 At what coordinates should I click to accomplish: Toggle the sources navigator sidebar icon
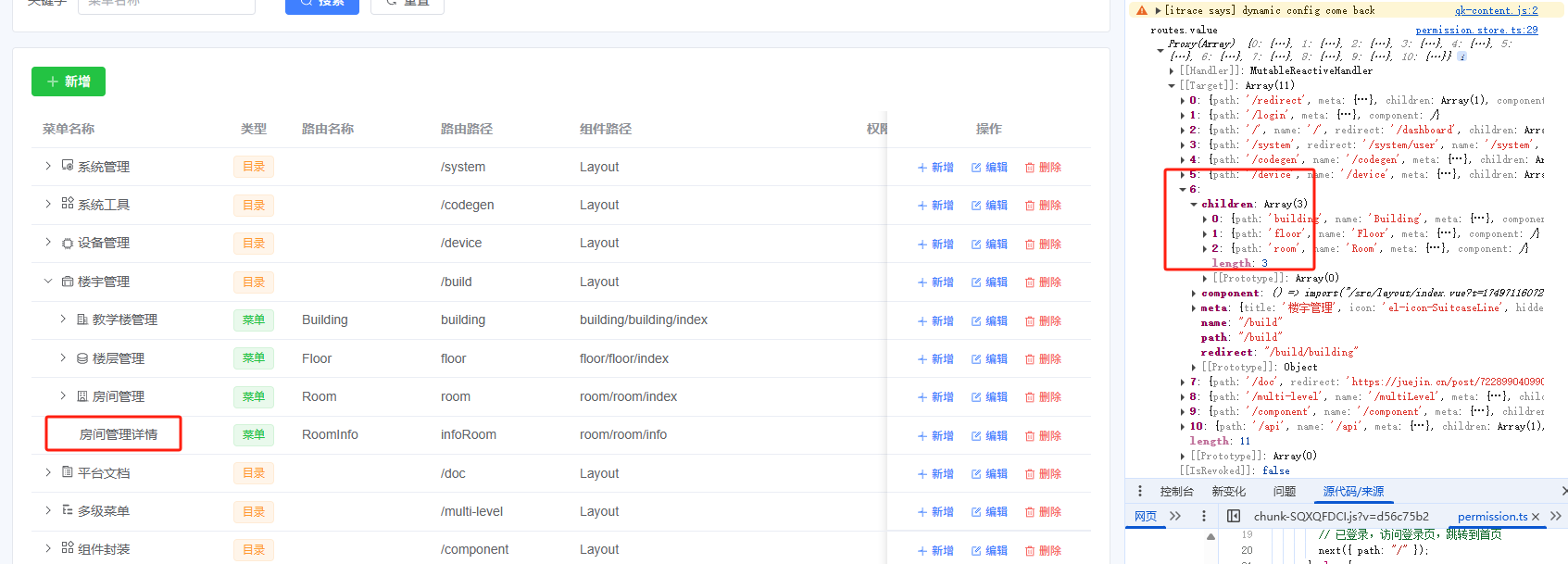click(x=1234, y=516)
